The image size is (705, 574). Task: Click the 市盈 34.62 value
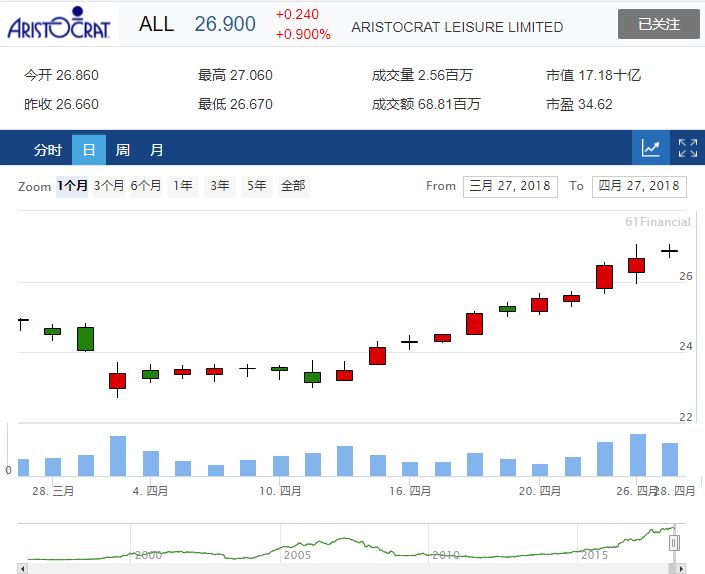579,104
